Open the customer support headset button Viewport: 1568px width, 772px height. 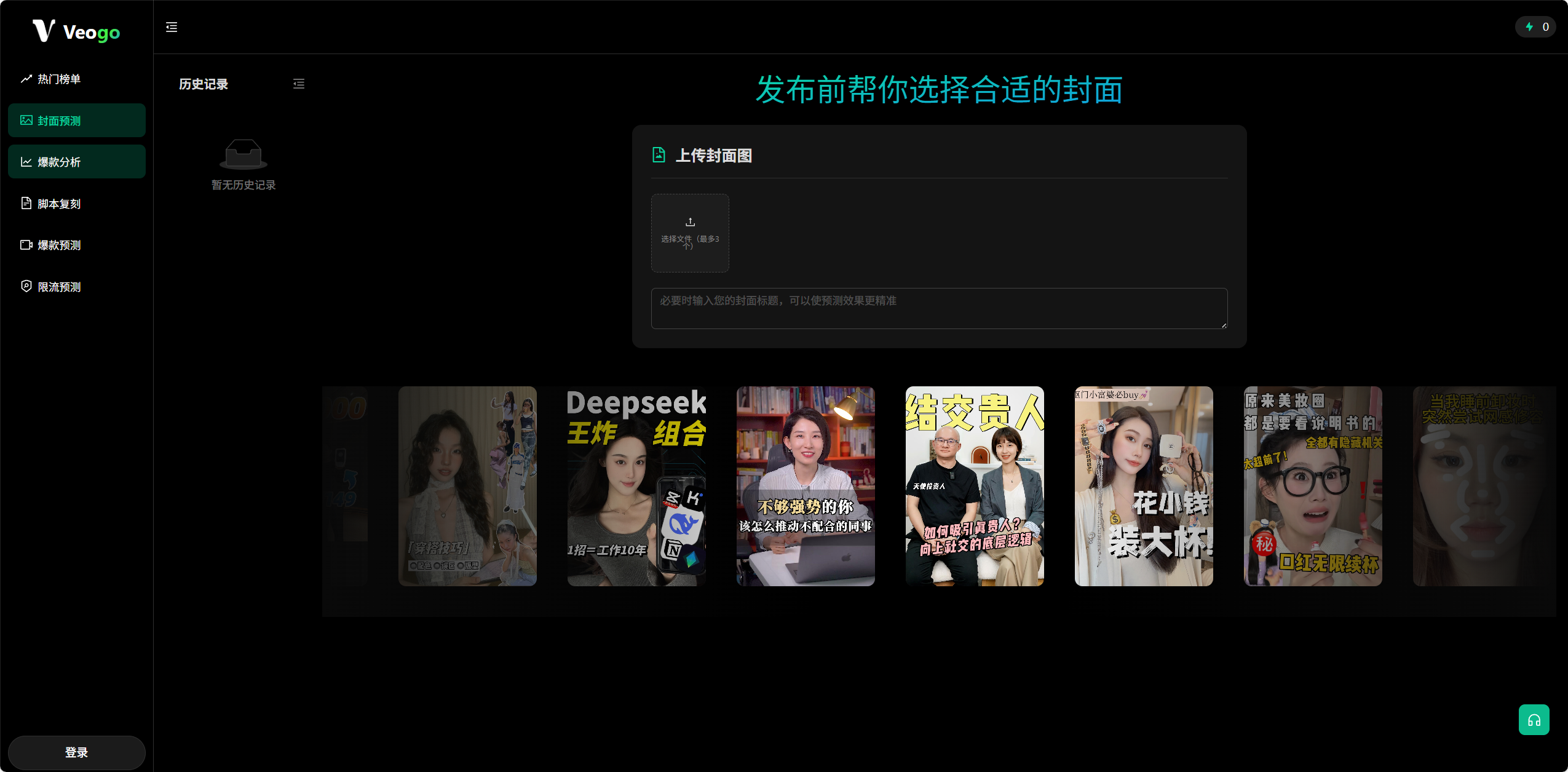[x=1534, y=720]
